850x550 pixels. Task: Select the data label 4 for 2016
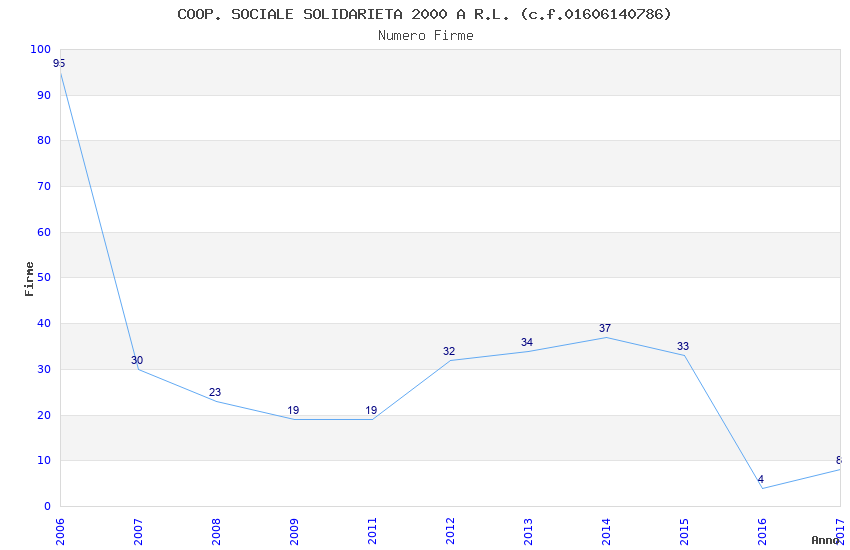761,479
